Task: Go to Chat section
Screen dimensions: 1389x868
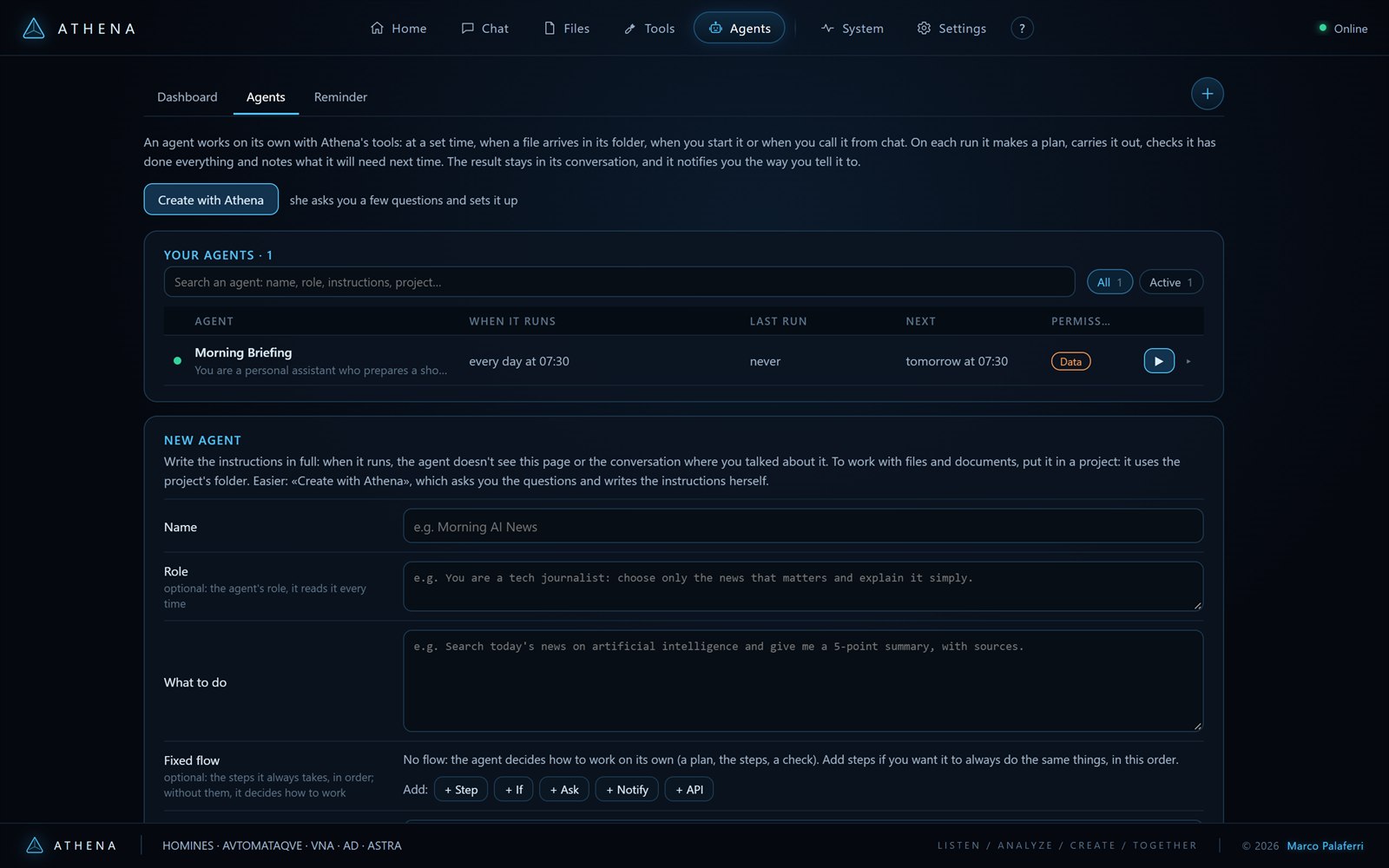Action: pos(485,29)
